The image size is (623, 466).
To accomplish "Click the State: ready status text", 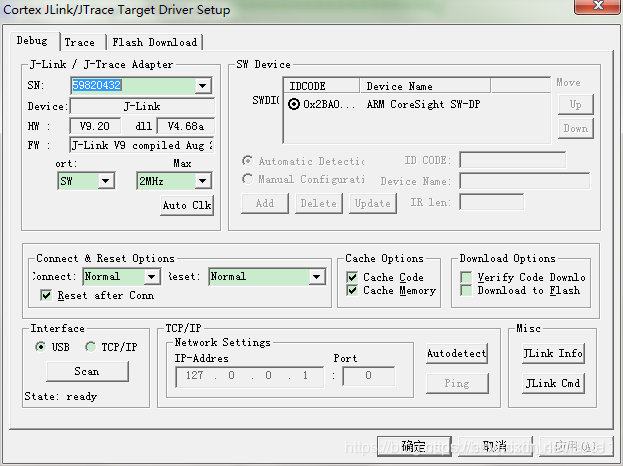I will [61, 396].
